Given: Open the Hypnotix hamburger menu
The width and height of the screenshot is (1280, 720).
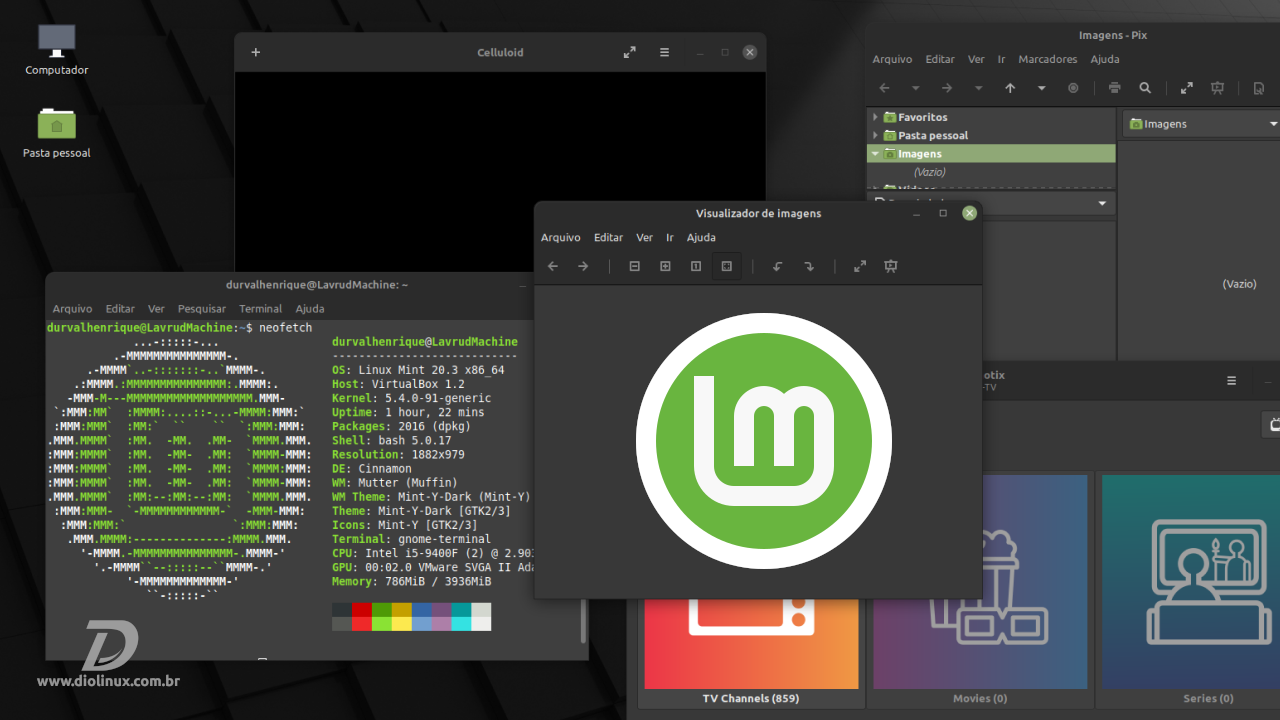Looking at the screenshot, I should (x=1232, y=381).
